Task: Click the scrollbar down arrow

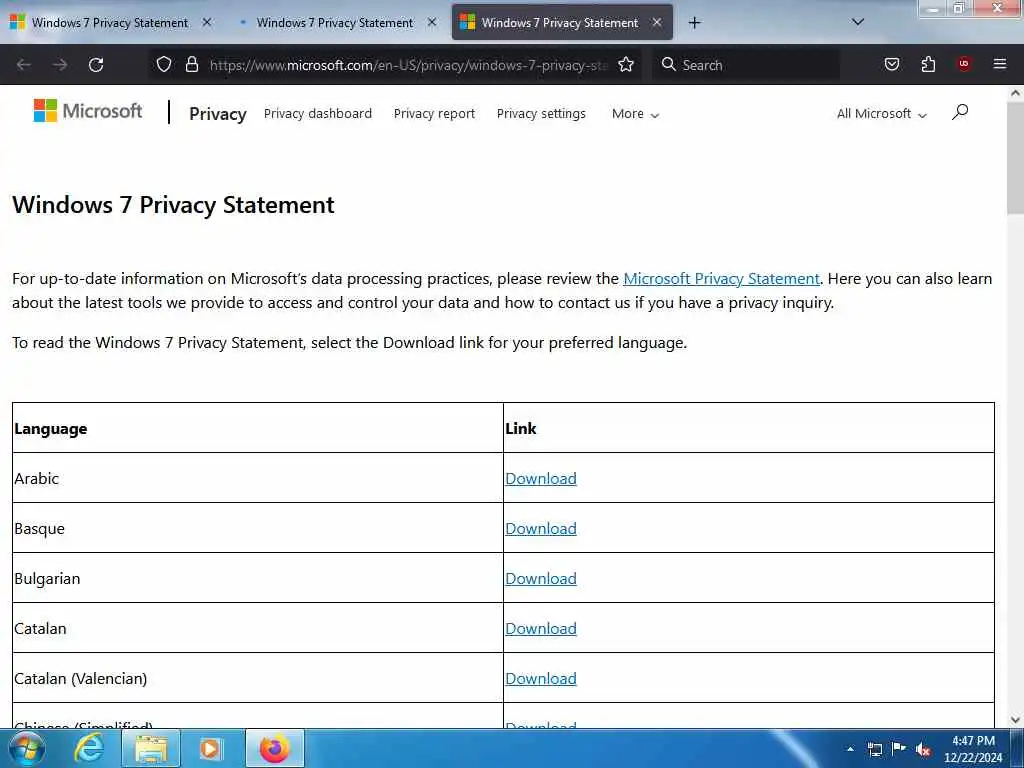Action: click(x=1015, y=720)
